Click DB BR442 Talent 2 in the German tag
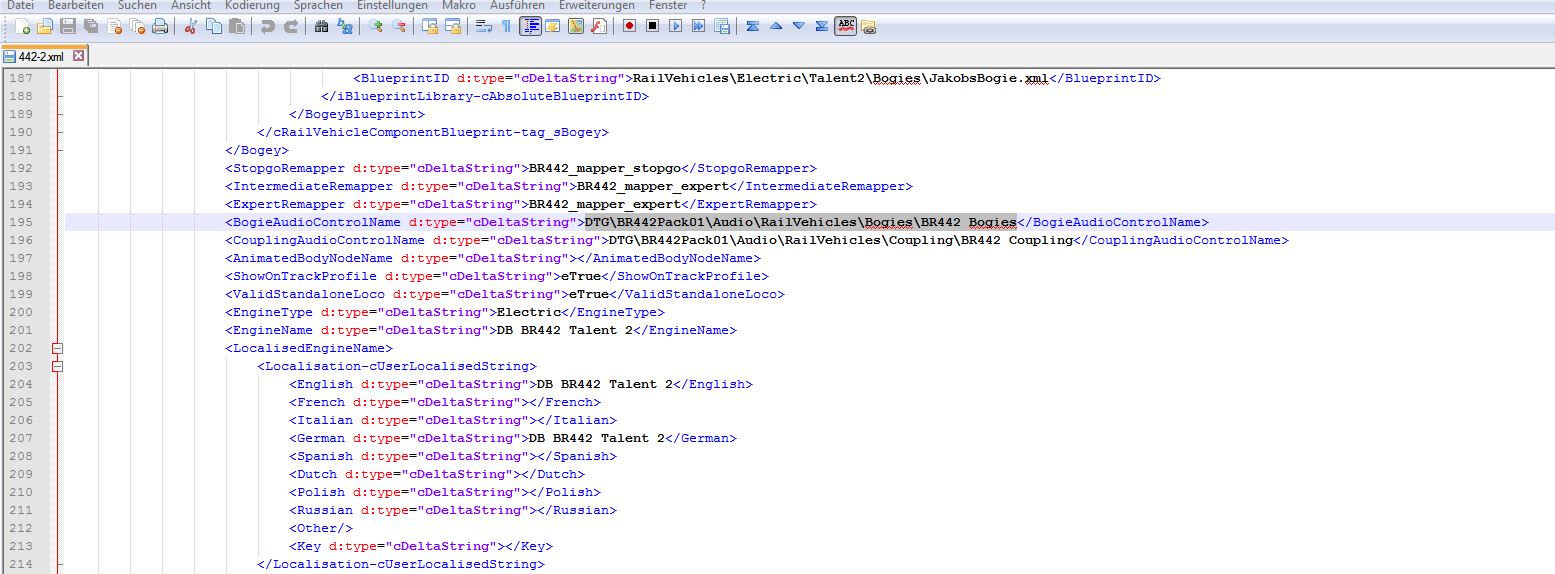 point(597,438)
